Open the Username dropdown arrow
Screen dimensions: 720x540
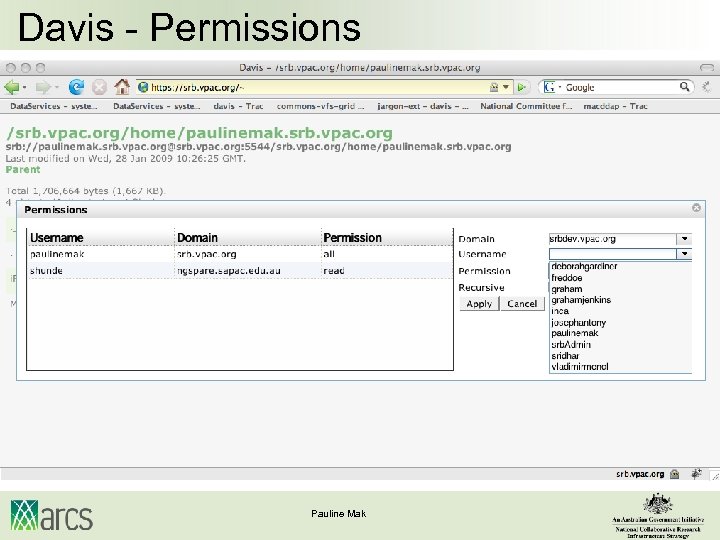pyautogui.click(x=684, y=253)
